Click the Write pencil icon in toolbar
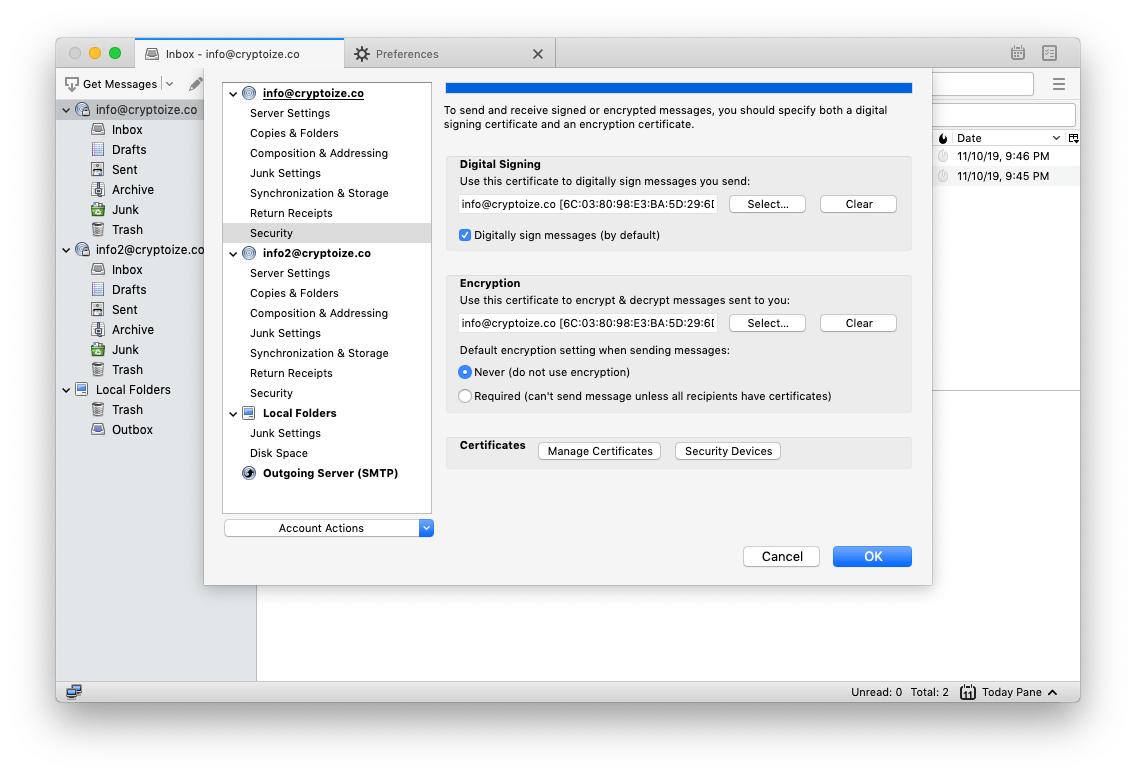 [196, 84]
